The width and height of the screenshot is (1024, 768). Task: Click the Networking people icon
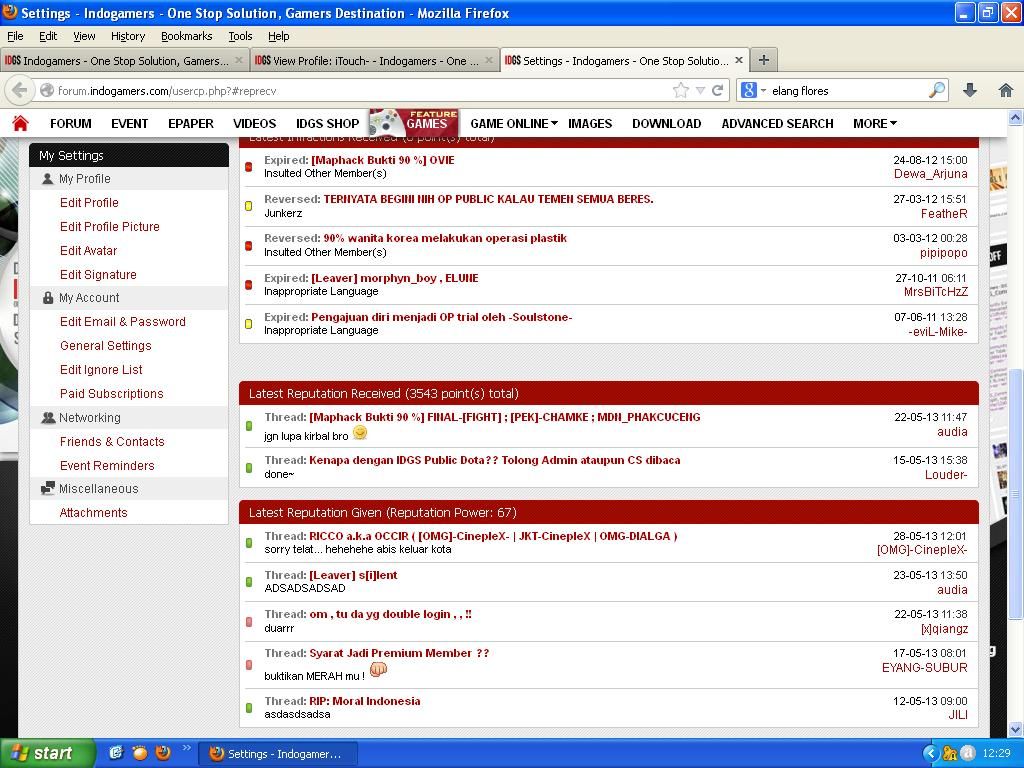point(48,417)
